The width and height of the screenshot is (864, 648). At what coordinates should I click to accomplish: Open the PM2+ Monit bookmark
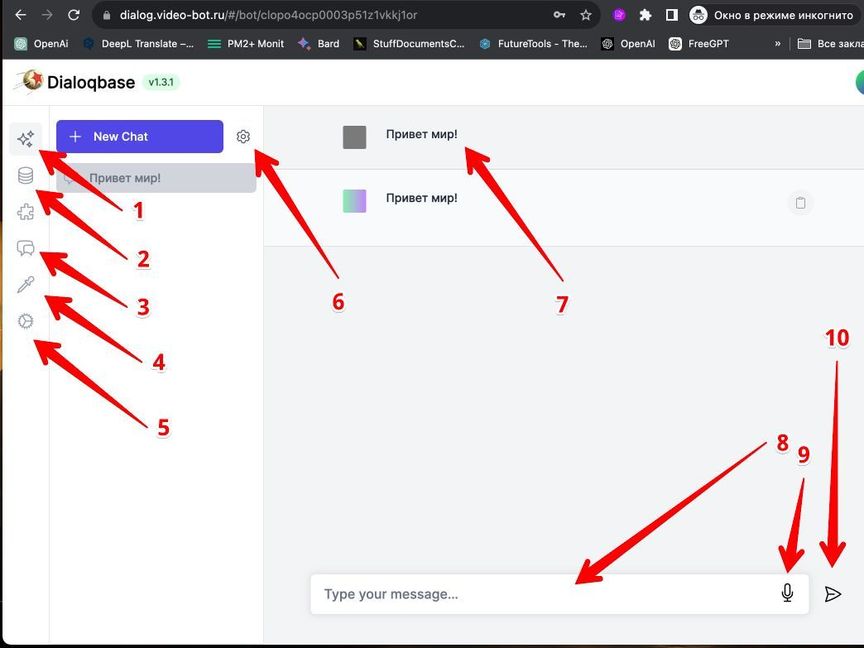coord(246,44)
